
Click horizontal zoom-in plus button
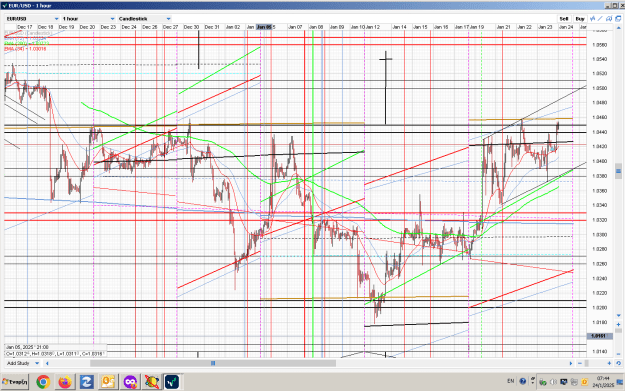pyautogui.click(x=609, y=363)
